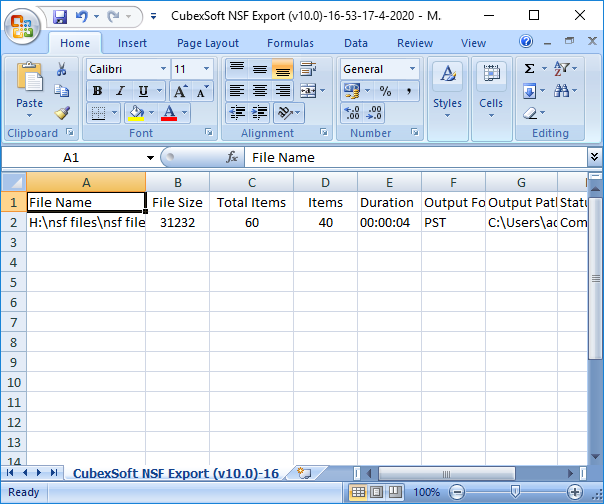This screenshot has height=504, width=604.
Task: Select cell B2 containing 31232
Action: click(177, 223)
